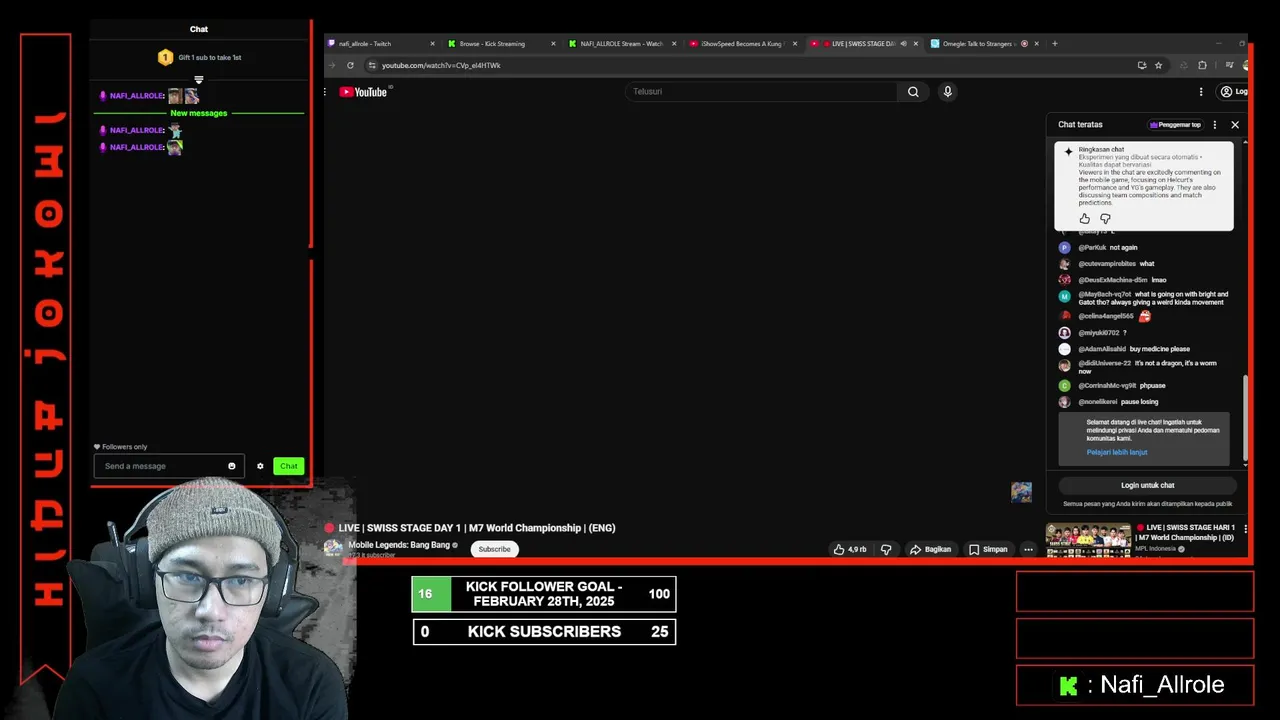Viewport: 1280px width, 720px height.
Task: Click Followers only label
Action: (x=124, y=447)
